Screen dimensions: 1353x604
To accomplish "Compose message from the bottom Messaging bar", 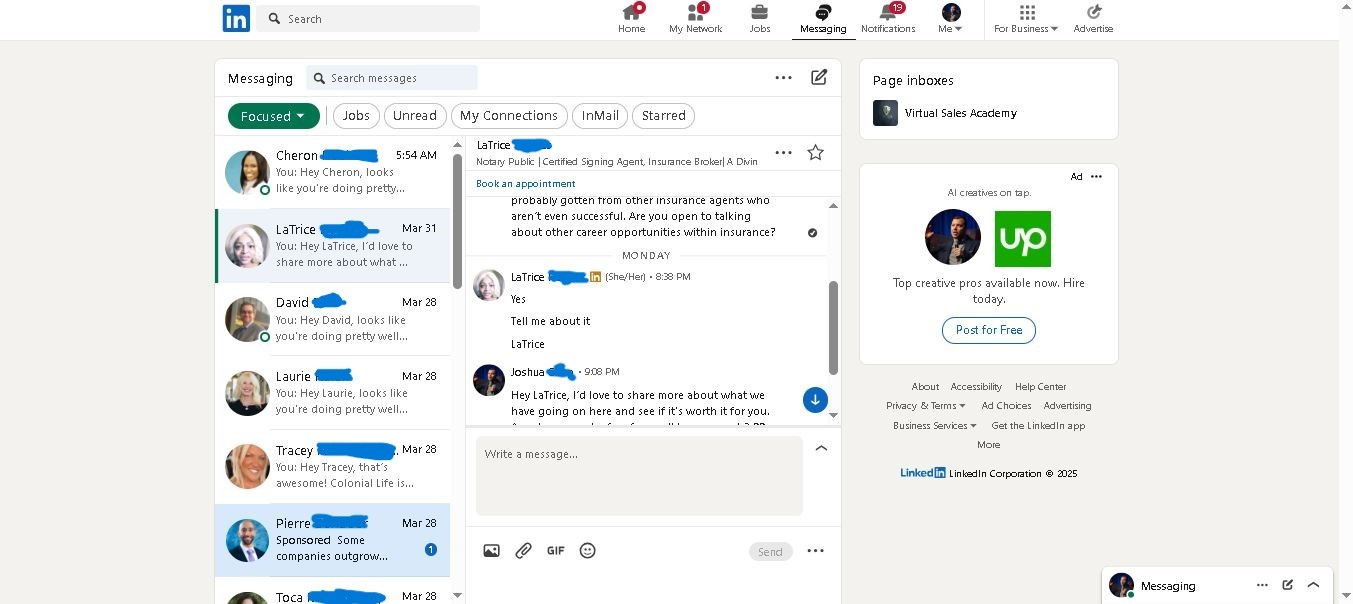I will (x=1288, y=585).
